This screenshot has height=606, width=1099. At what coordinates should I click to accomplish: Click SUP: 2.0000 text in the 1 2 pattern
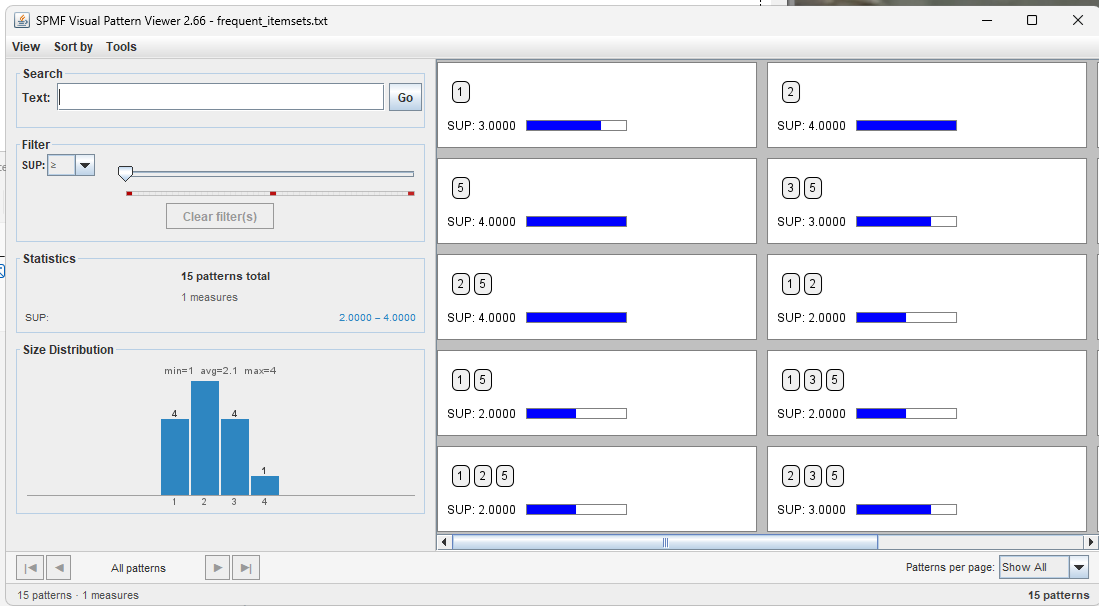tap(812, 317)
